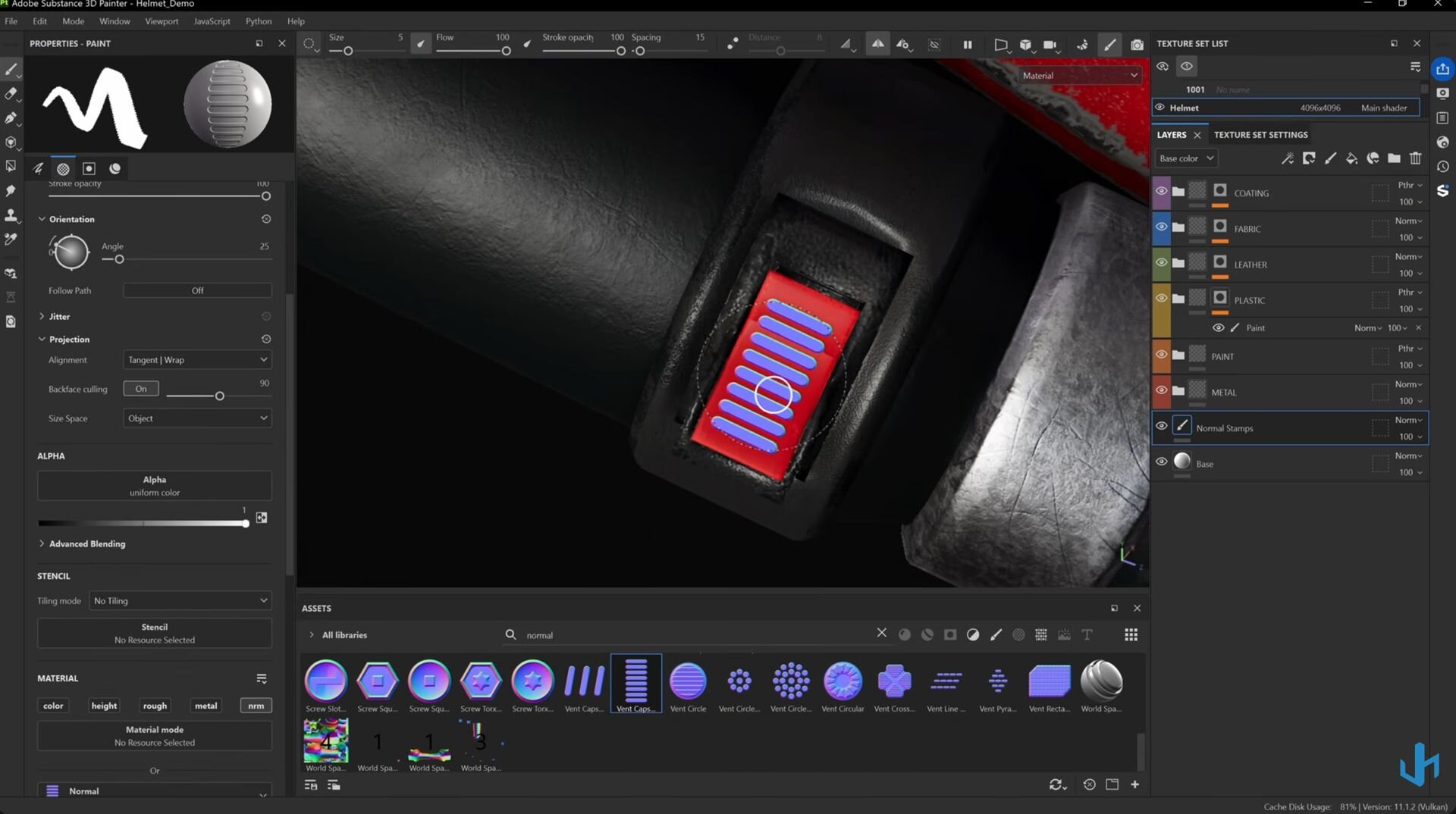Image resolution: width=1456 pixels, height=814 pixels.
Task: Switch to Texture Set Settings tab
Action: coord(1260,135)
